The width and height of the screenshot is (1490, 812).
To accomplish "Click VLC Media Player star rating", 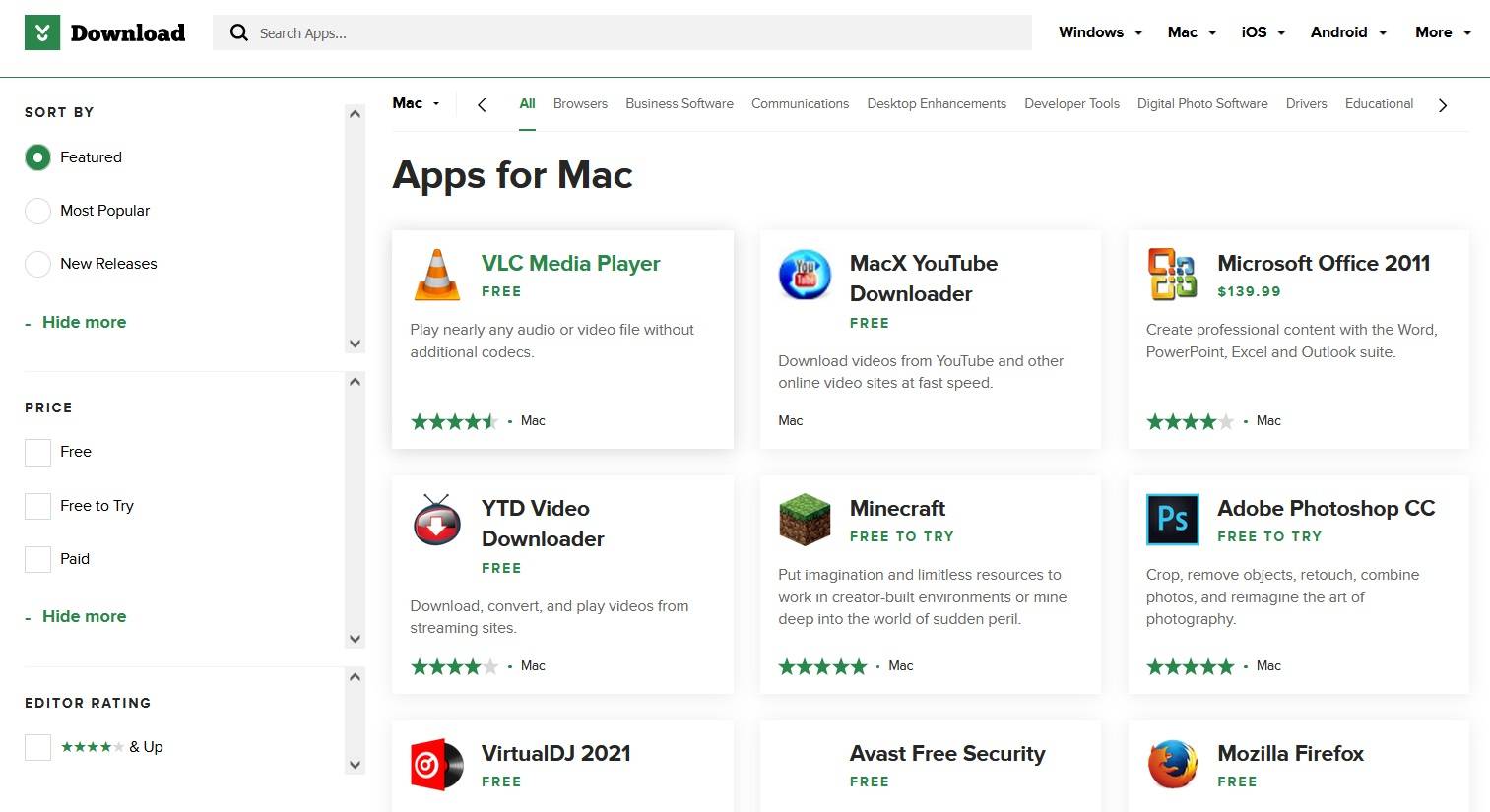I will (454, 421).
